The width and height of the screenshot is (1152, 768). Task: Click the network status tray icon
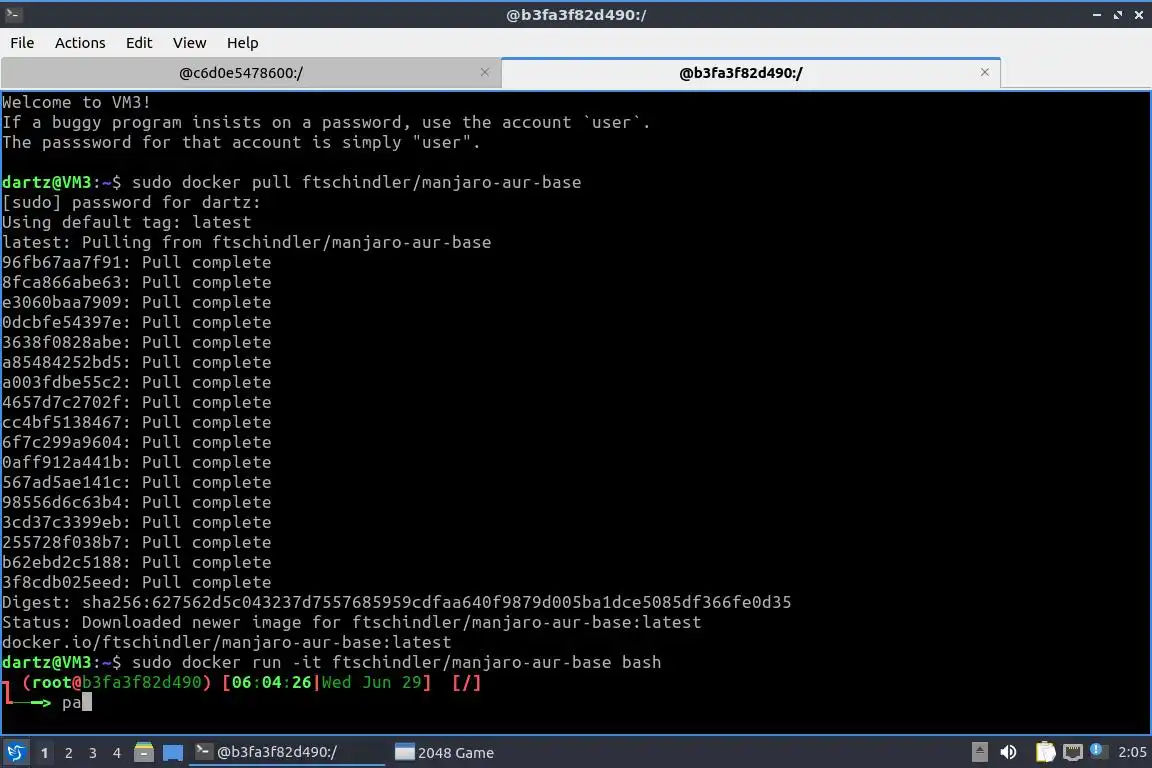coord(1073,752)
